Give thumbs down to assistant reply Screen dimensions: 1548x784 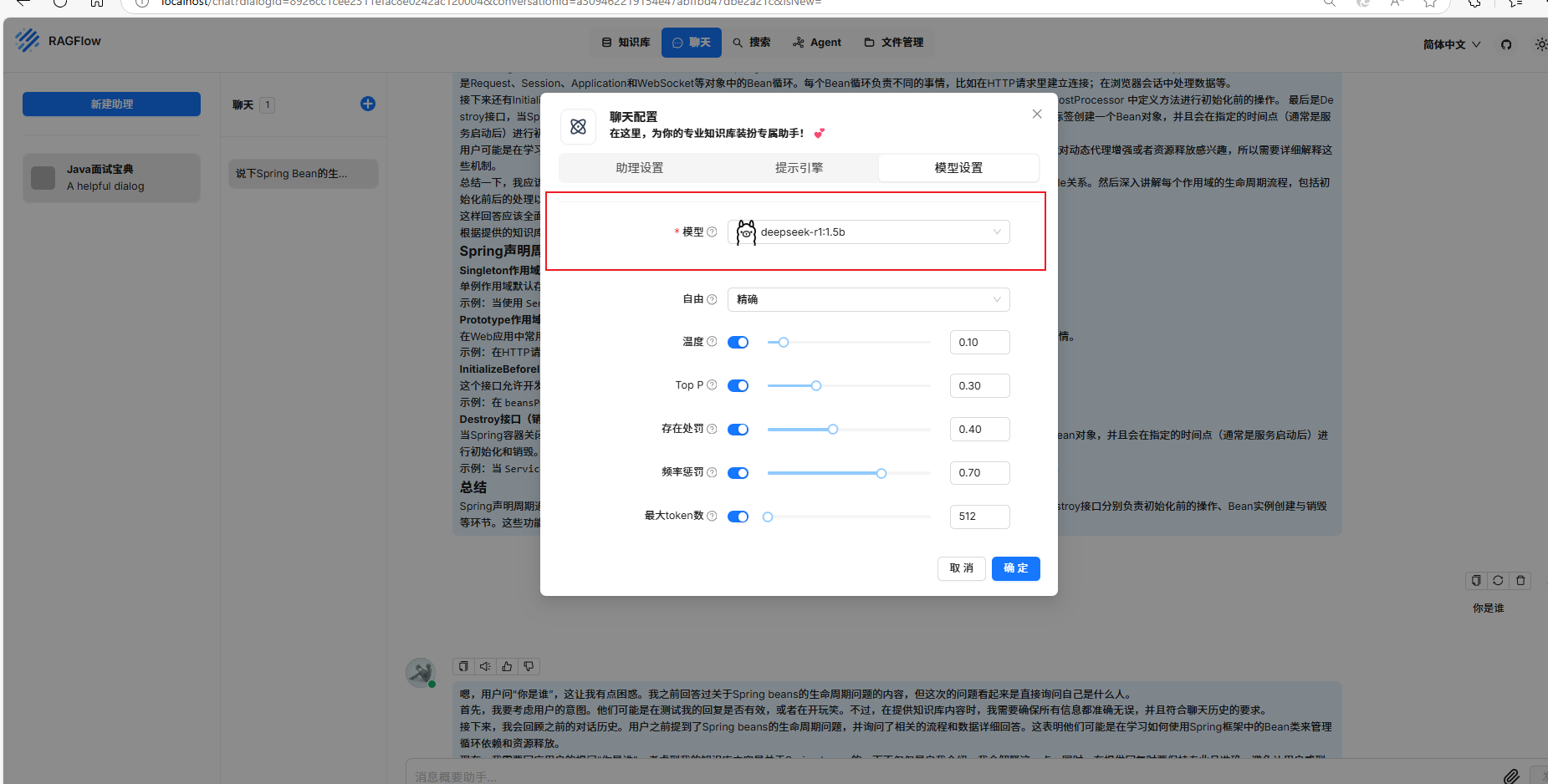coord(529,666)
